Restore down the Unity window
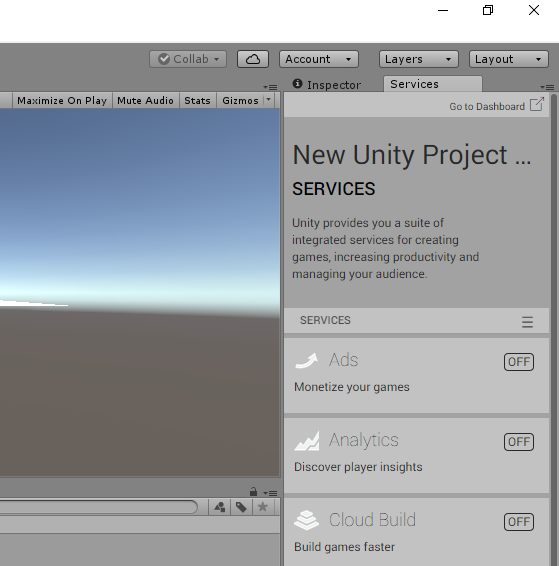The height and width of the screenshot is (566, 559). pos(488,10)
